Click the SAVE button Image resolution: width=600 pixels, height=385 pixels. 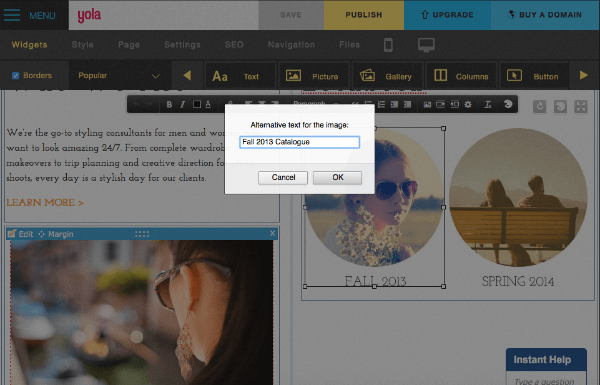tap(291, 15)
